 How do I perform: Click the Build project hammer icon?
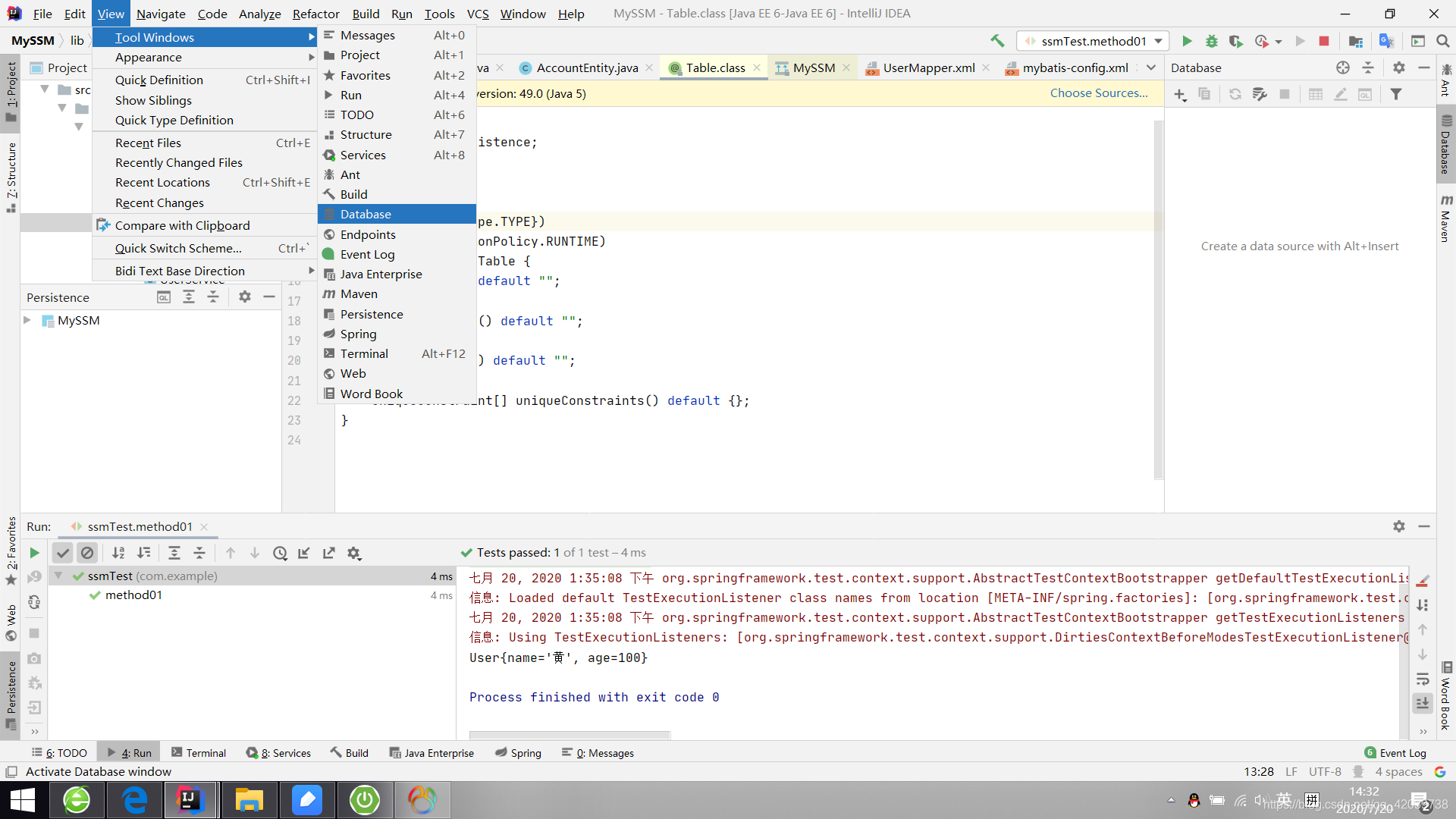[x=997, y=41]
